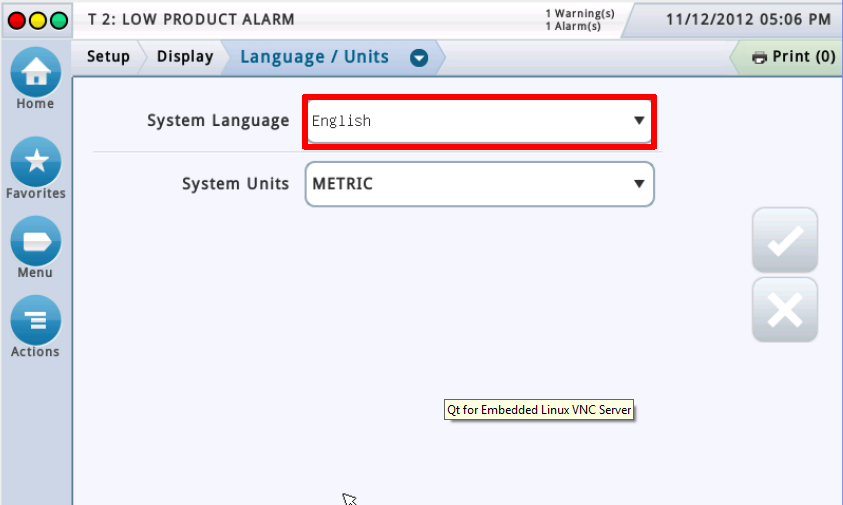This screenshot has width=843, height=505.
Task: Navigate to the Setup breadcrumb
Action: (x=108, y=56)
